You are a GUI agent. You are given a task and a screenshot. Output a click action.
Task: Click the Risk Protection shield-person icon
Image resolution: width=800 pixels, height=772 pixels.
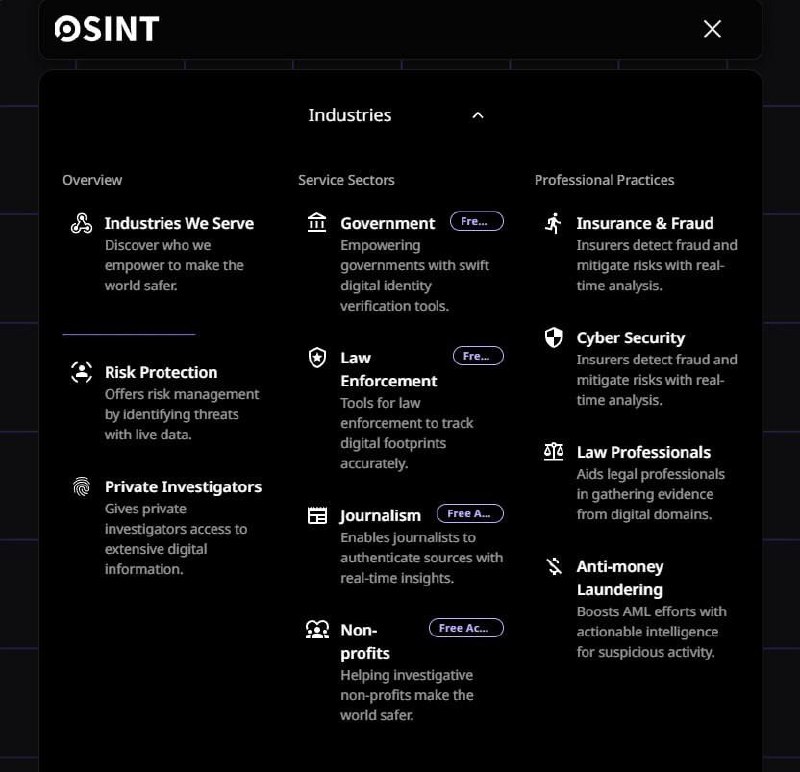pyautogui.click(x=82, y=372)
